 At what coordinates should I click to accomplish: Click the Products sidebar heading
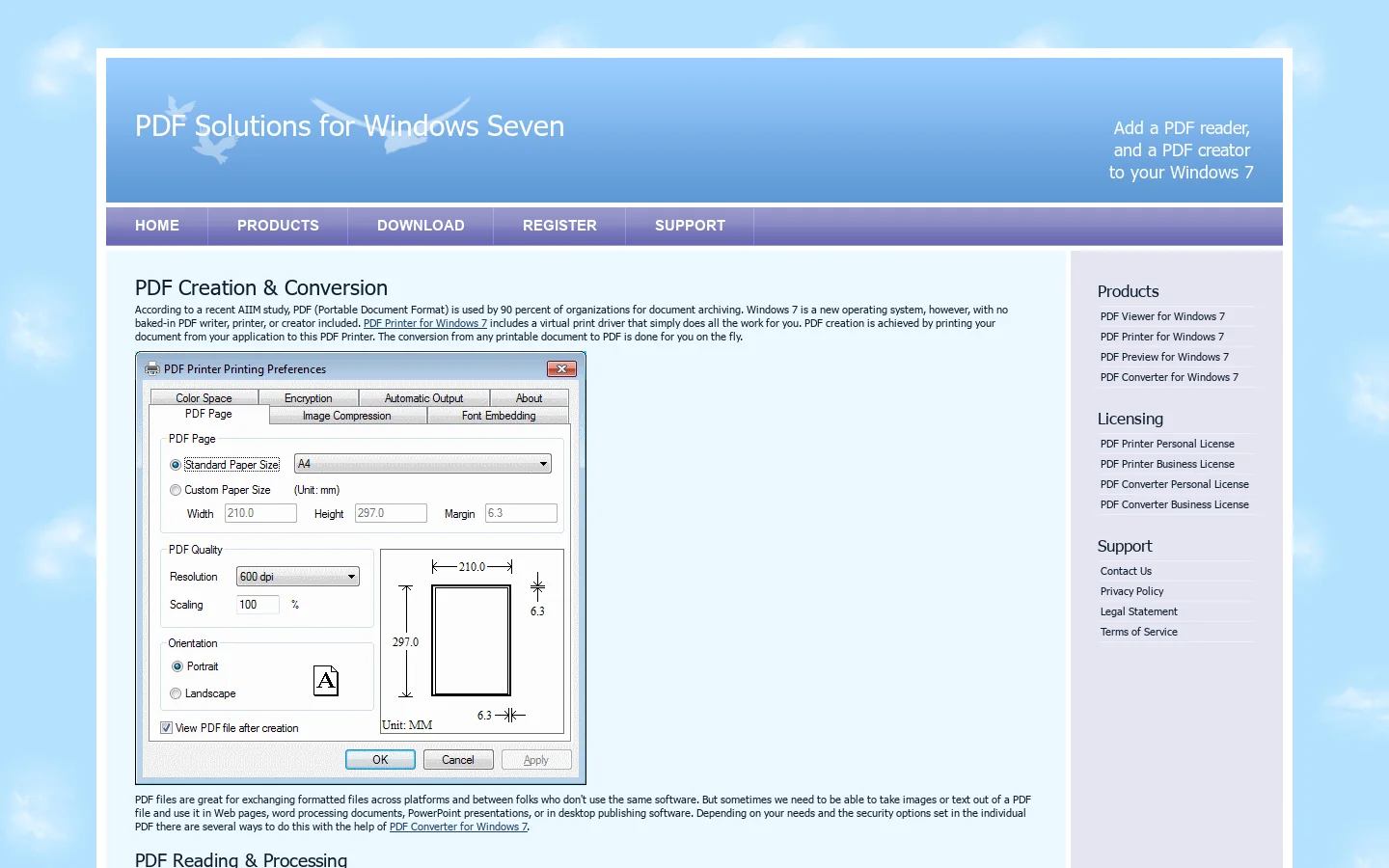click(x=1128, y=291)
